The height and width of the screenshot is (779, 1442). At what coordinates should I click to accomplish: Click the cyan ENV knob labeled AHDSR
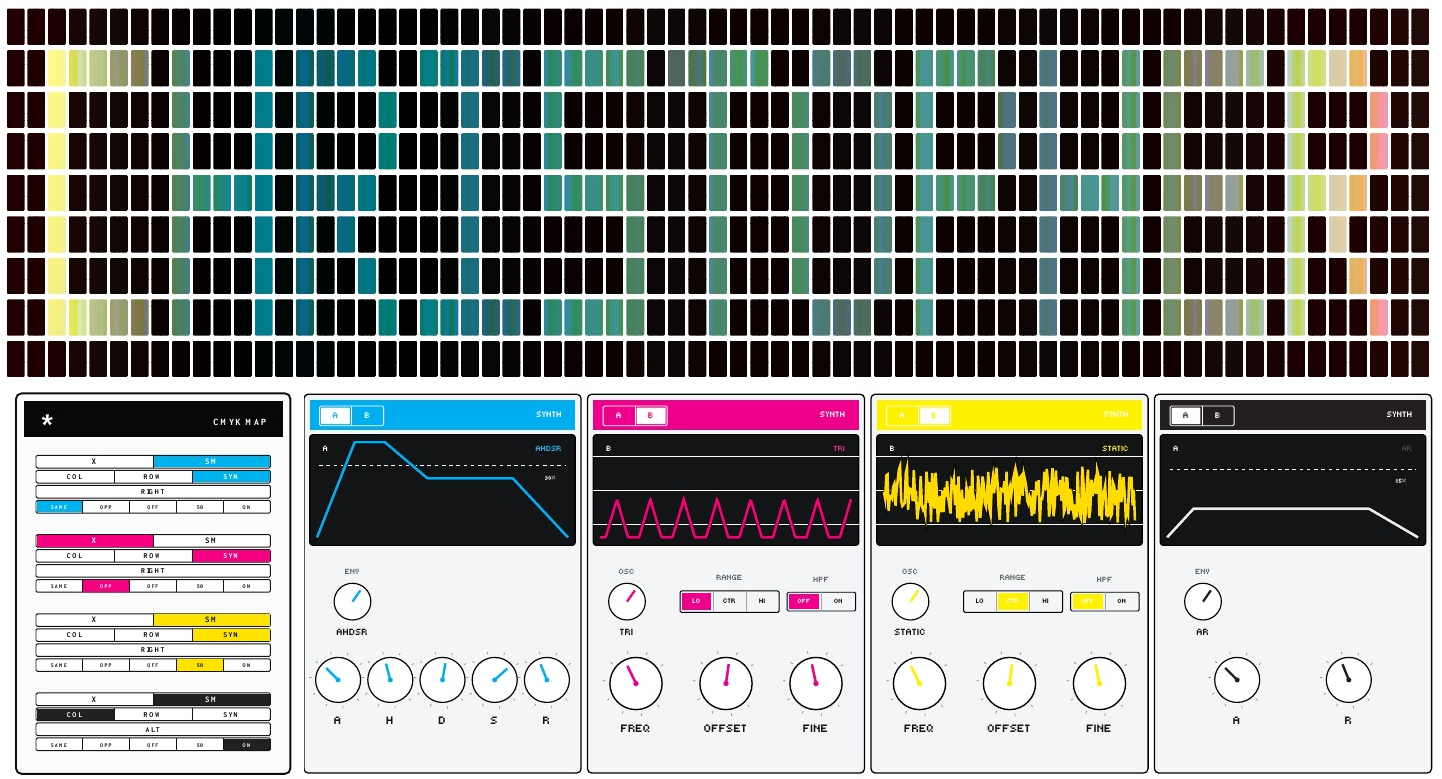click(x=352, y=602)
